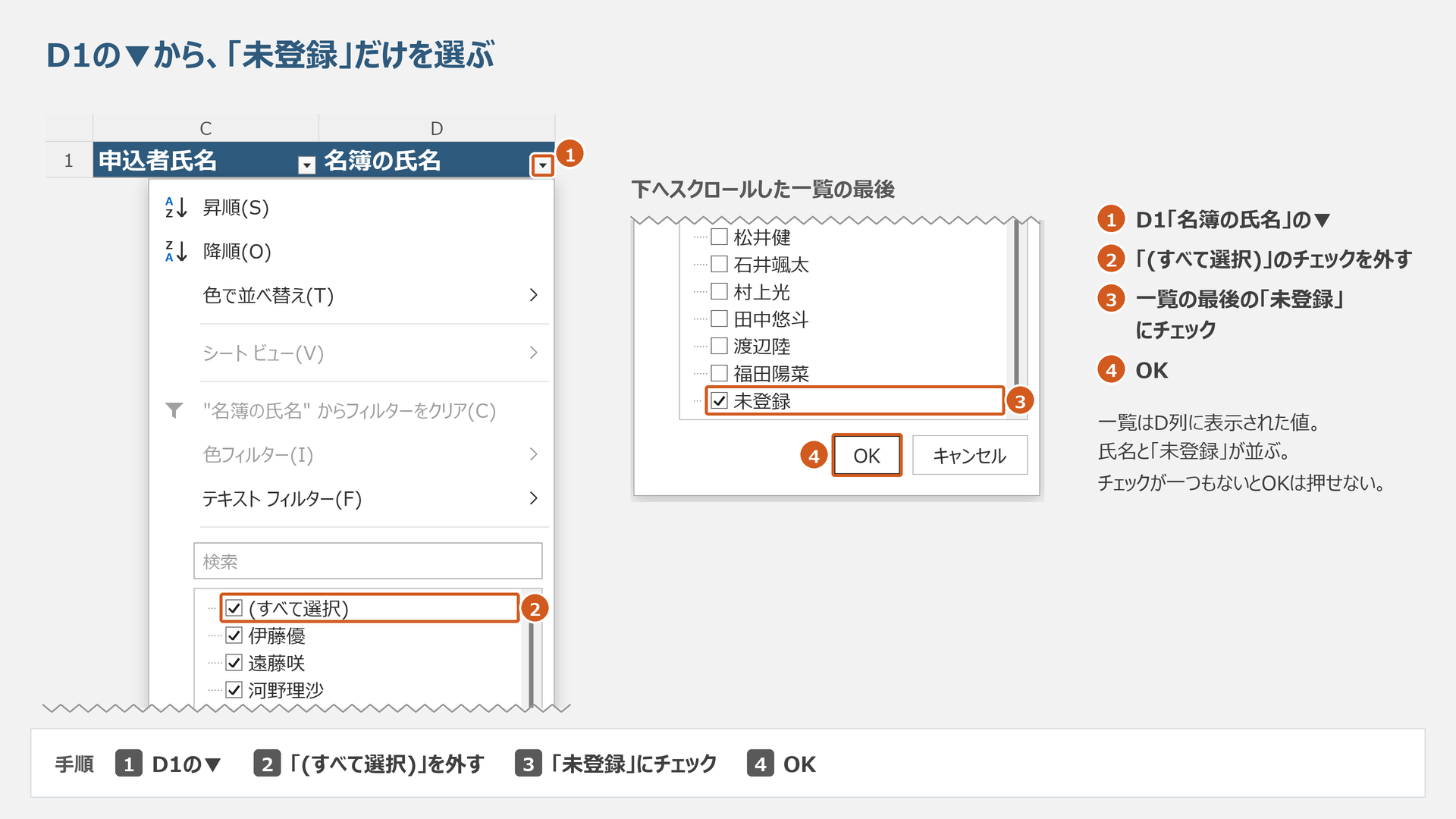Click the funnel clear-filter icon
The image size is (1456, 819).
click(x=174, y=411)
